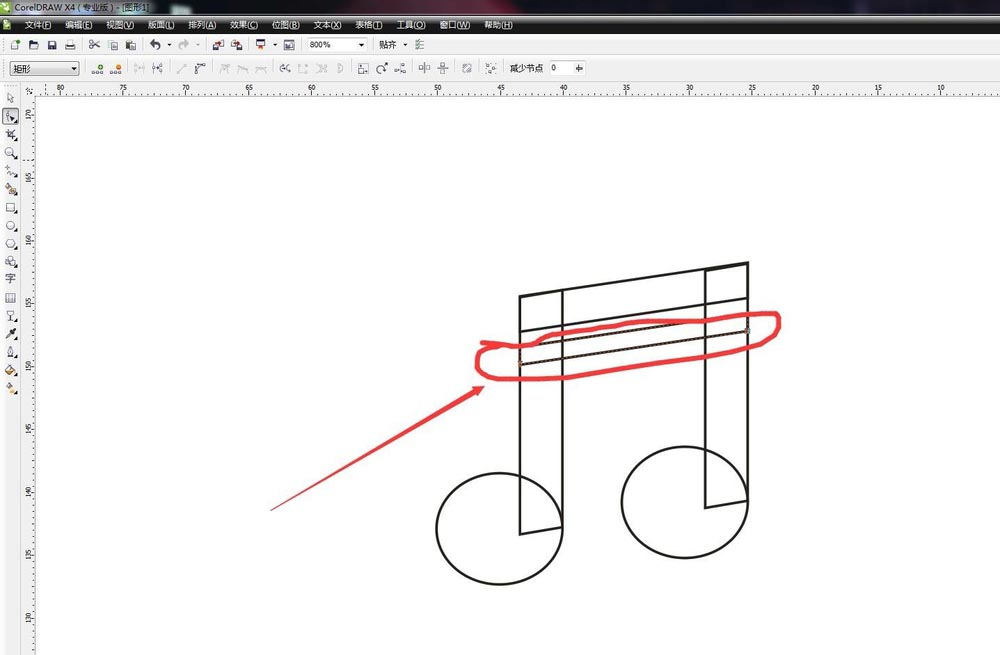Open the 矩形 selection mode dropdown
The width and height of the screenshot is (1000, 655).
pos(74,68)
